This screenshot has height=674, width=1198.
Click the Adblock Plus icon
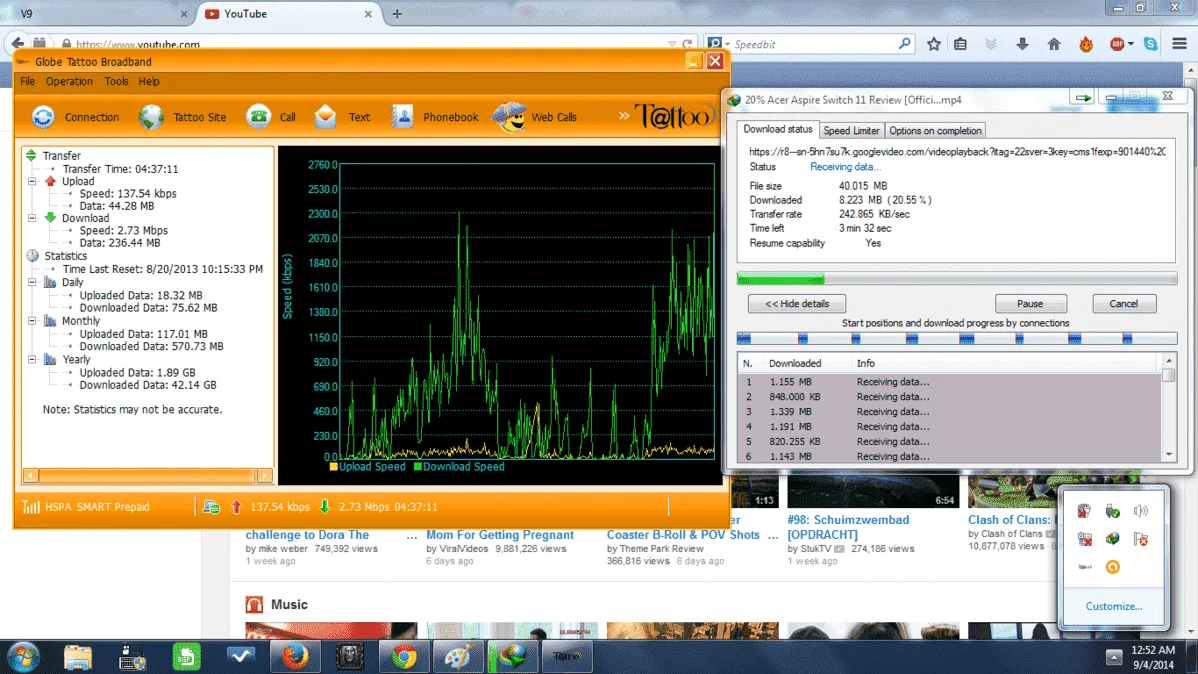point(1117,44)
